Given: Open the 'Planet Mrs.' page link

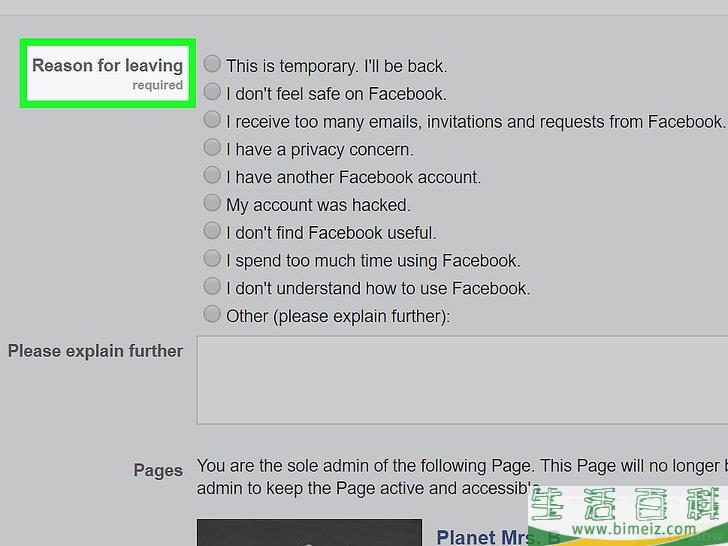Looking at the screenshot, I should pyautogui.click(x=483, y=537).
